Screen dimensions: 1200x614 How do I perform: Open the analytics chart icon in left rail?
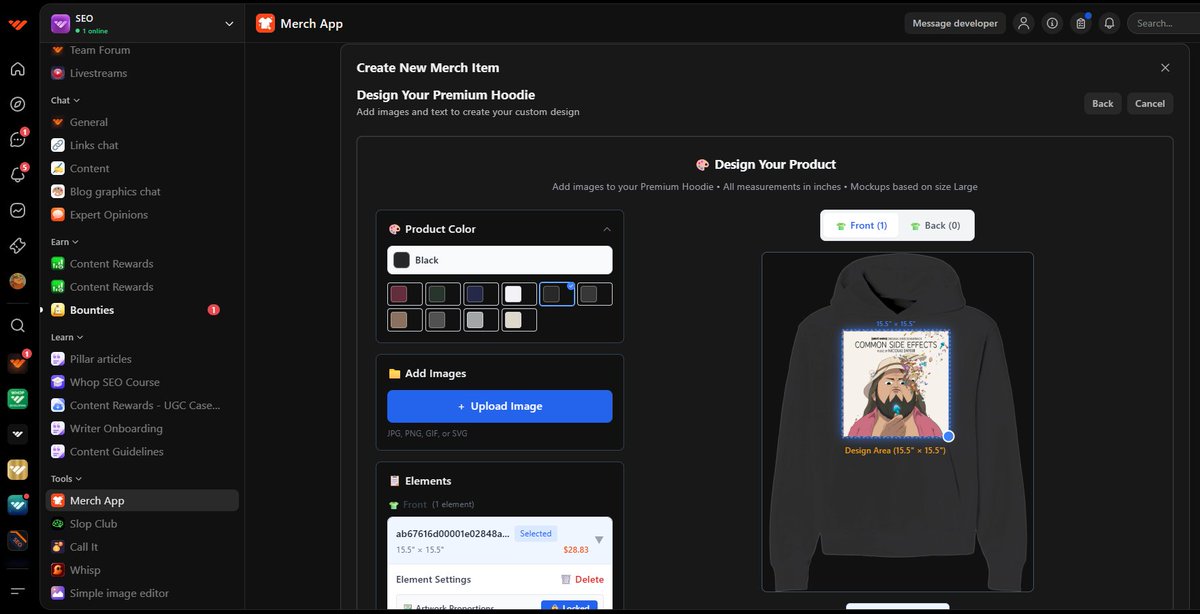tap(17, 210)
